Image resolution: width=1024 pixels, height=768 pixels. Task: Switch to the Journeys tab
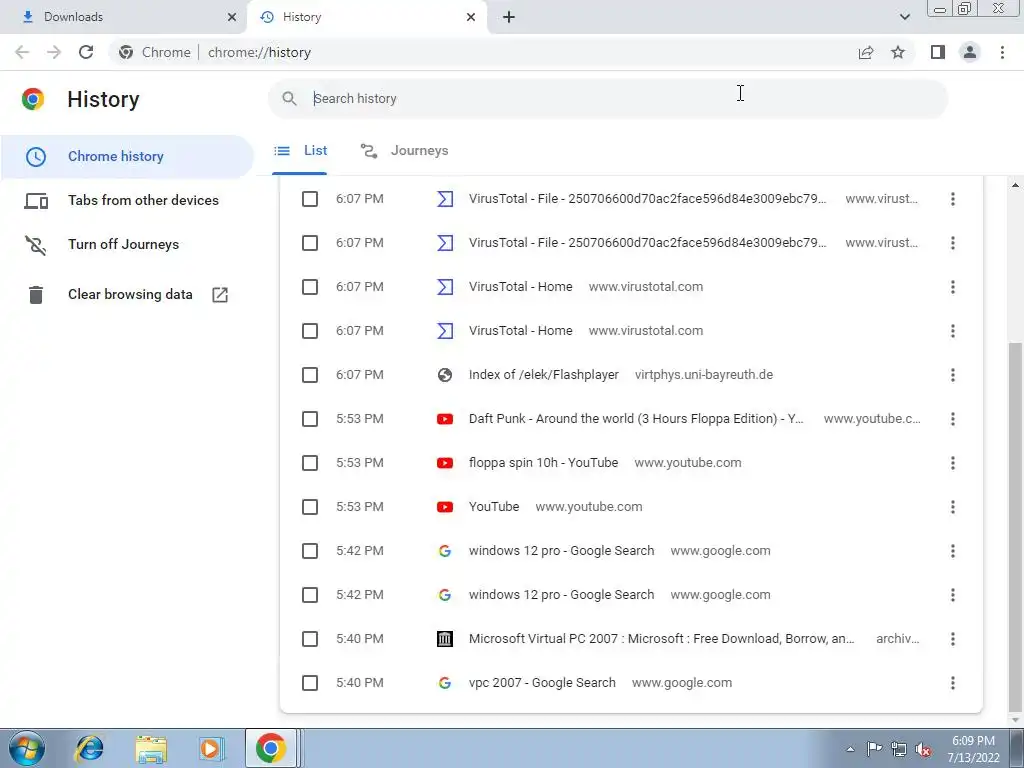click(x=405, y=151)
